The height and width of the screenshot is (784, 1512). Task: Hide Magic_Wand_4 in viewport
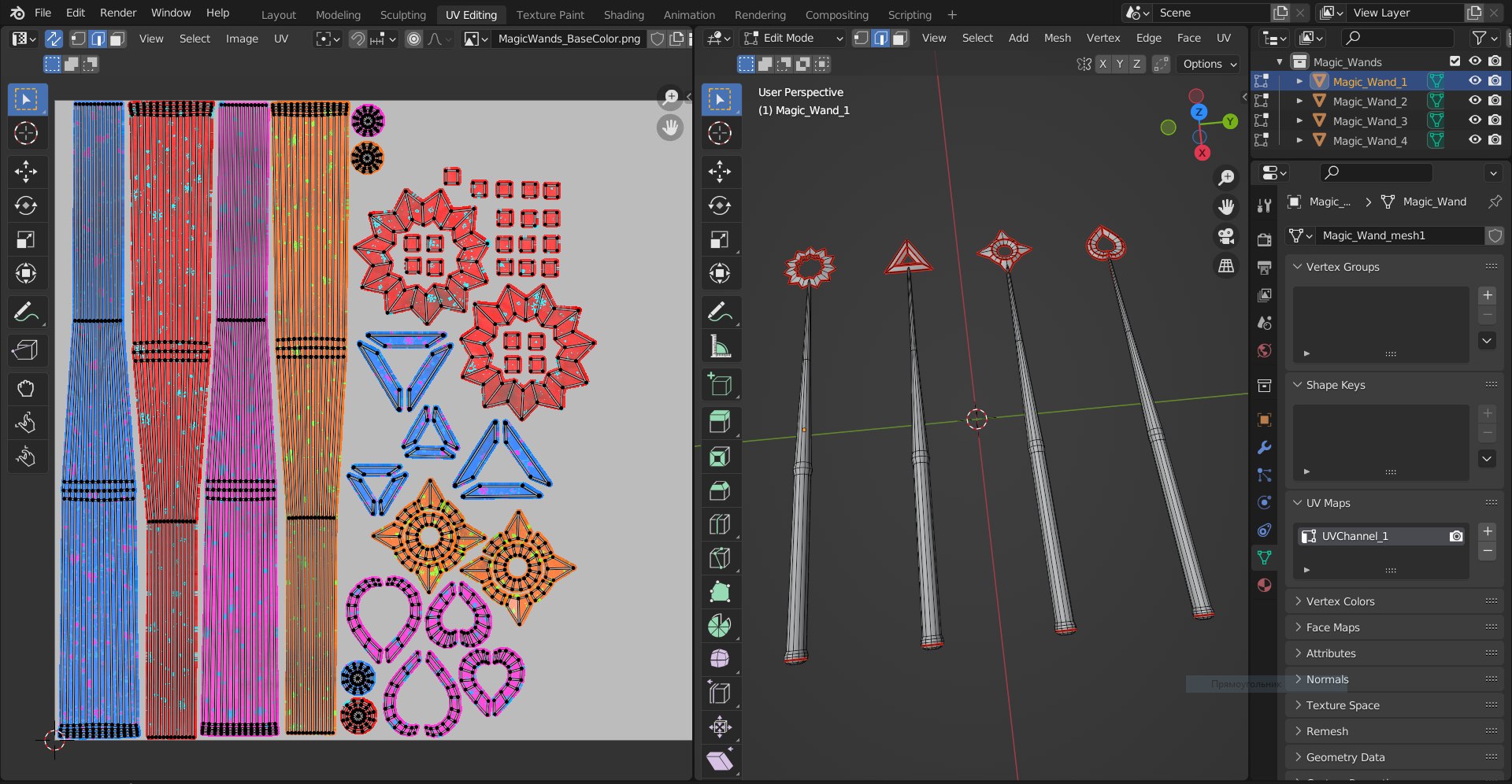coord(1475,140)
